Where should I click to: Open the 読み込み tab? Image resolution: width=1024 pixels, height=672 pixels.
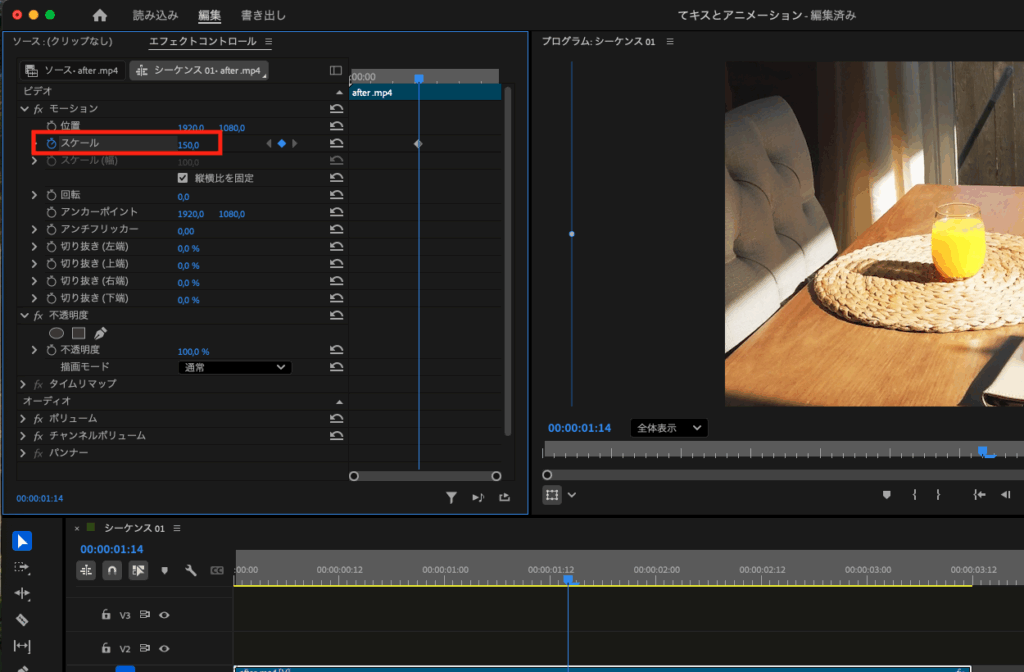(x=155, y=16)
